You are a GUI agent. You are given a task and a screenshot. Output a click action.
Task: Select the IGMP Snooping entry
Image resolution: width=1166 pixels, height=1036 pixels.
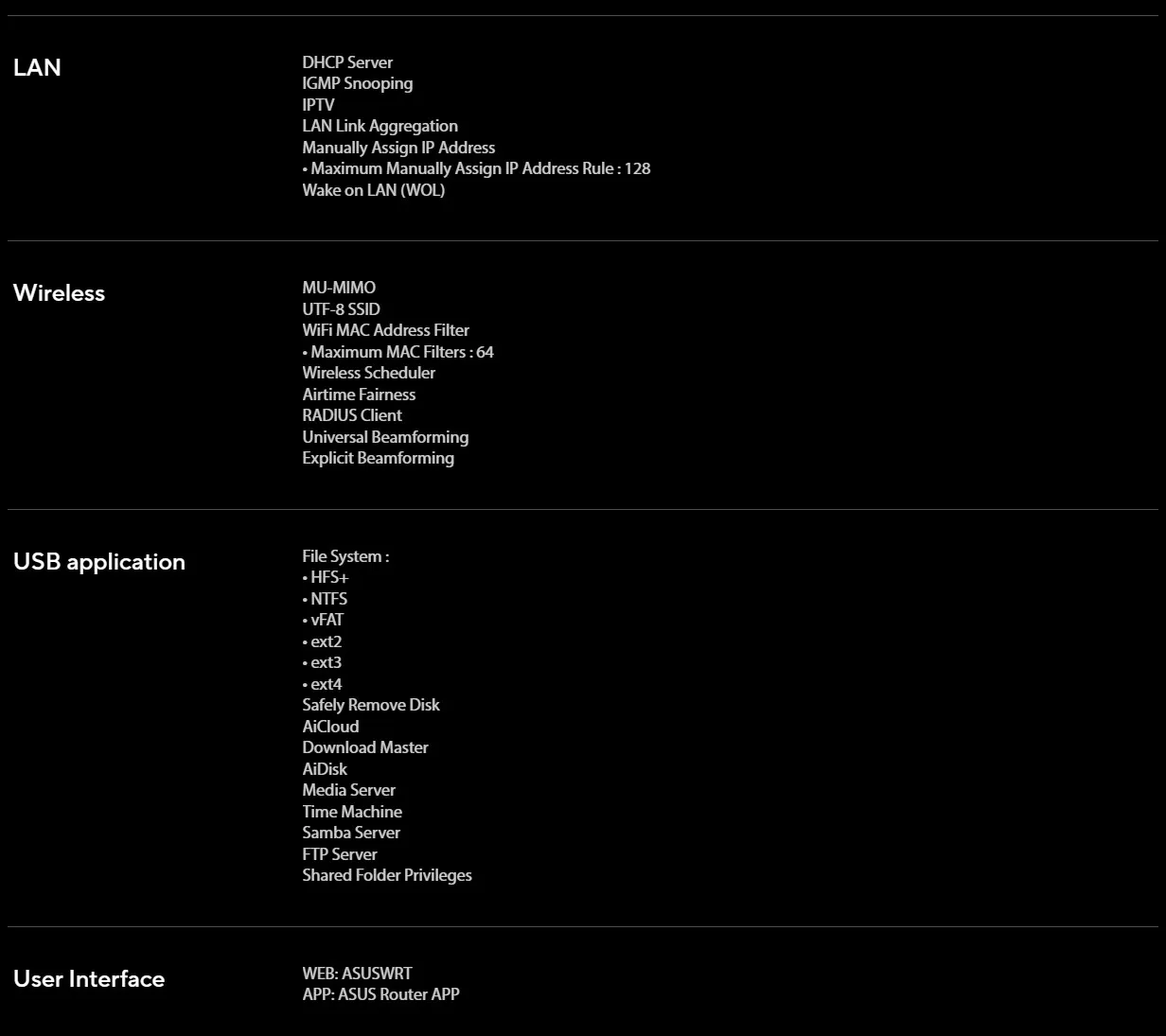tap(358, 83)
